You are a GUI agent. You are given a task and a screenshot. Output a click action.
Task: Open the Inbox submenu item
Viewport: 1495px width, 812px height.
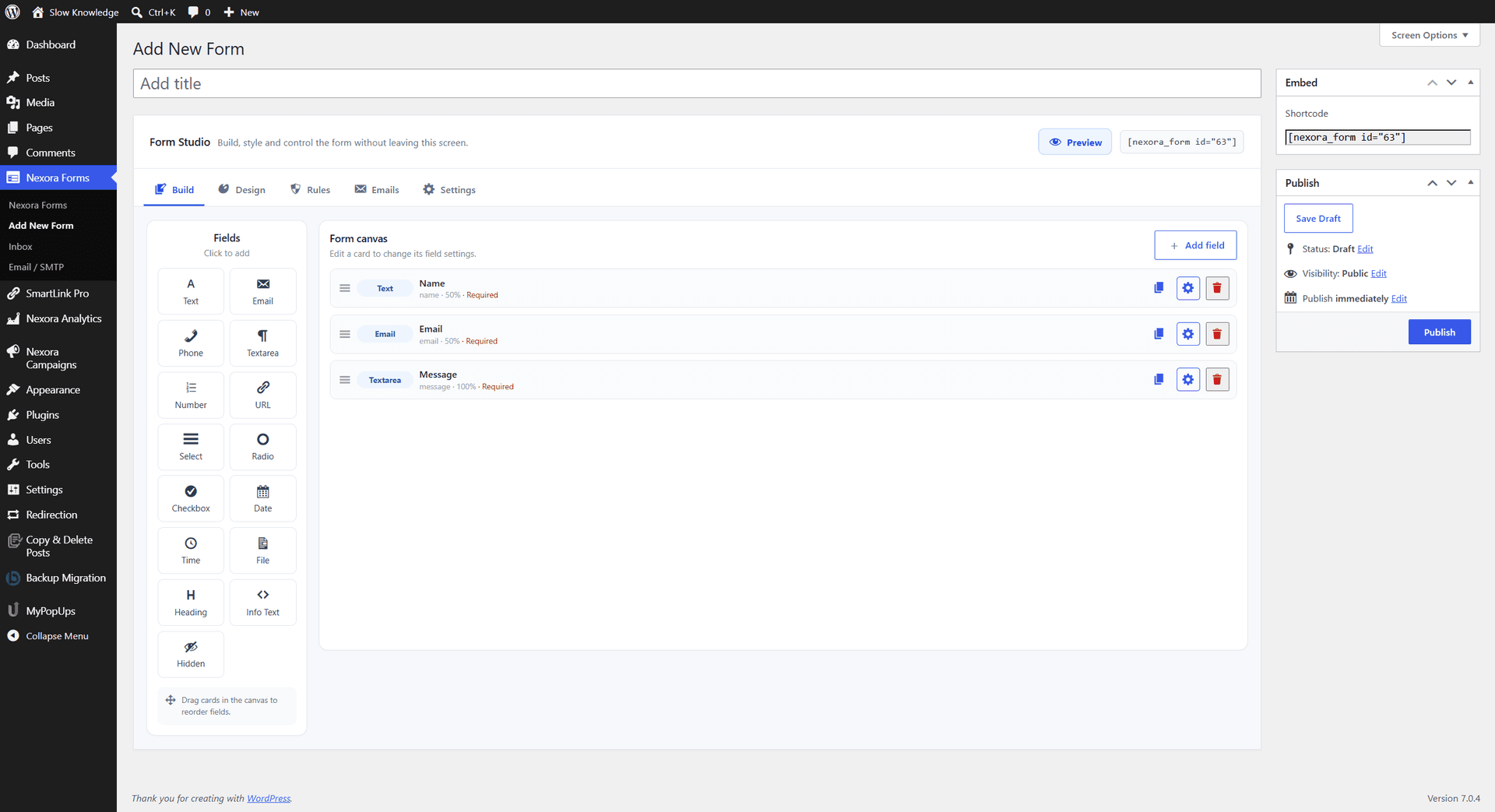click(x=21, y=246)
